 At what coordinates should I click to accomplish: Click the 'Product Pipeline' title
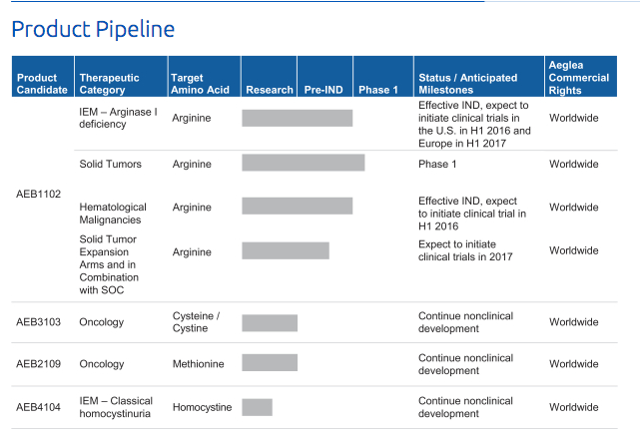93,29
